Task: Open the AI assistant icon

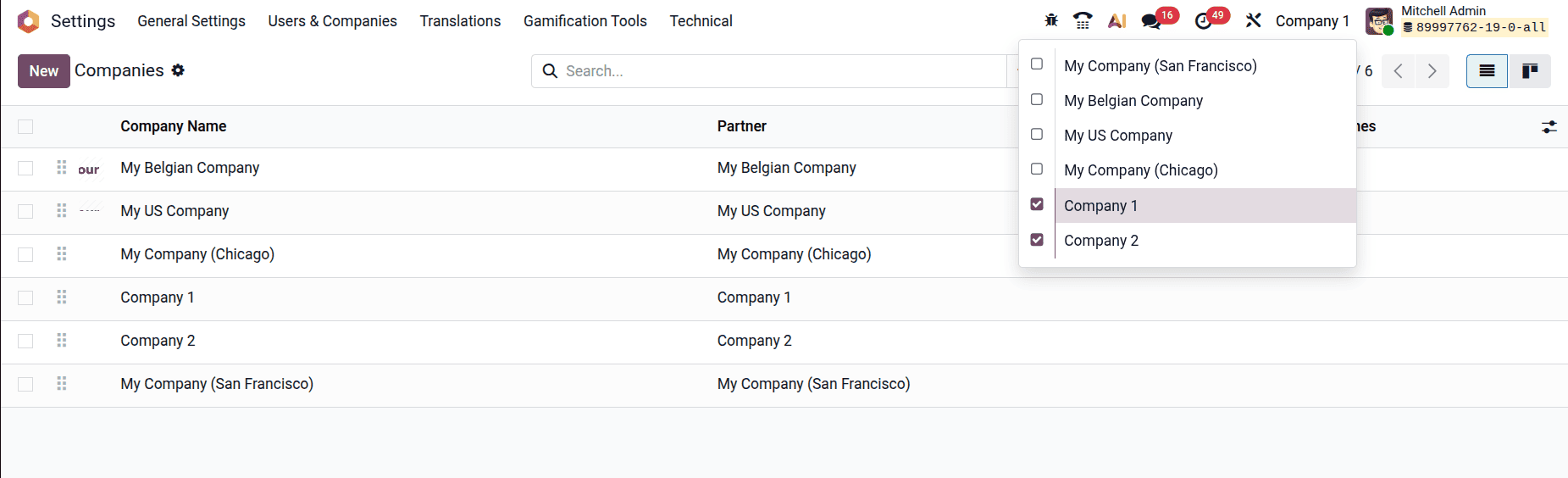Action: tap(1116, 20)
